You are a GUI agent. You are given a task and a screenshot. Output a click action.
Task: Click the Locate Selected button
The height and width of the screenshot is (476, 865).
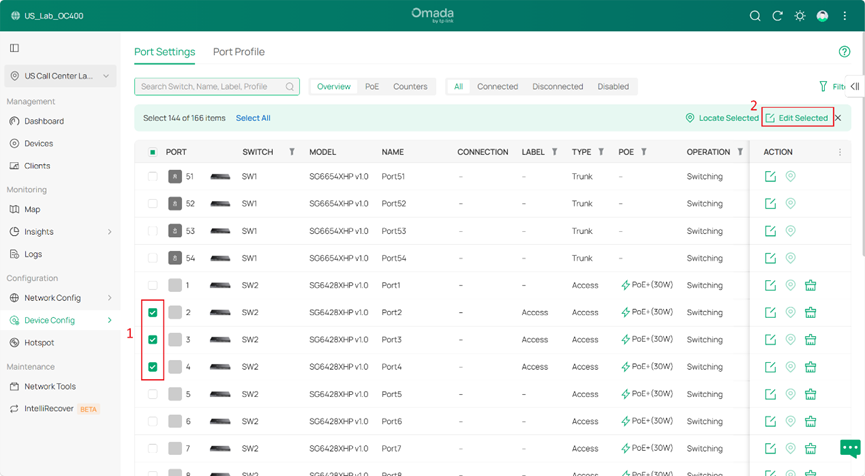722,118
